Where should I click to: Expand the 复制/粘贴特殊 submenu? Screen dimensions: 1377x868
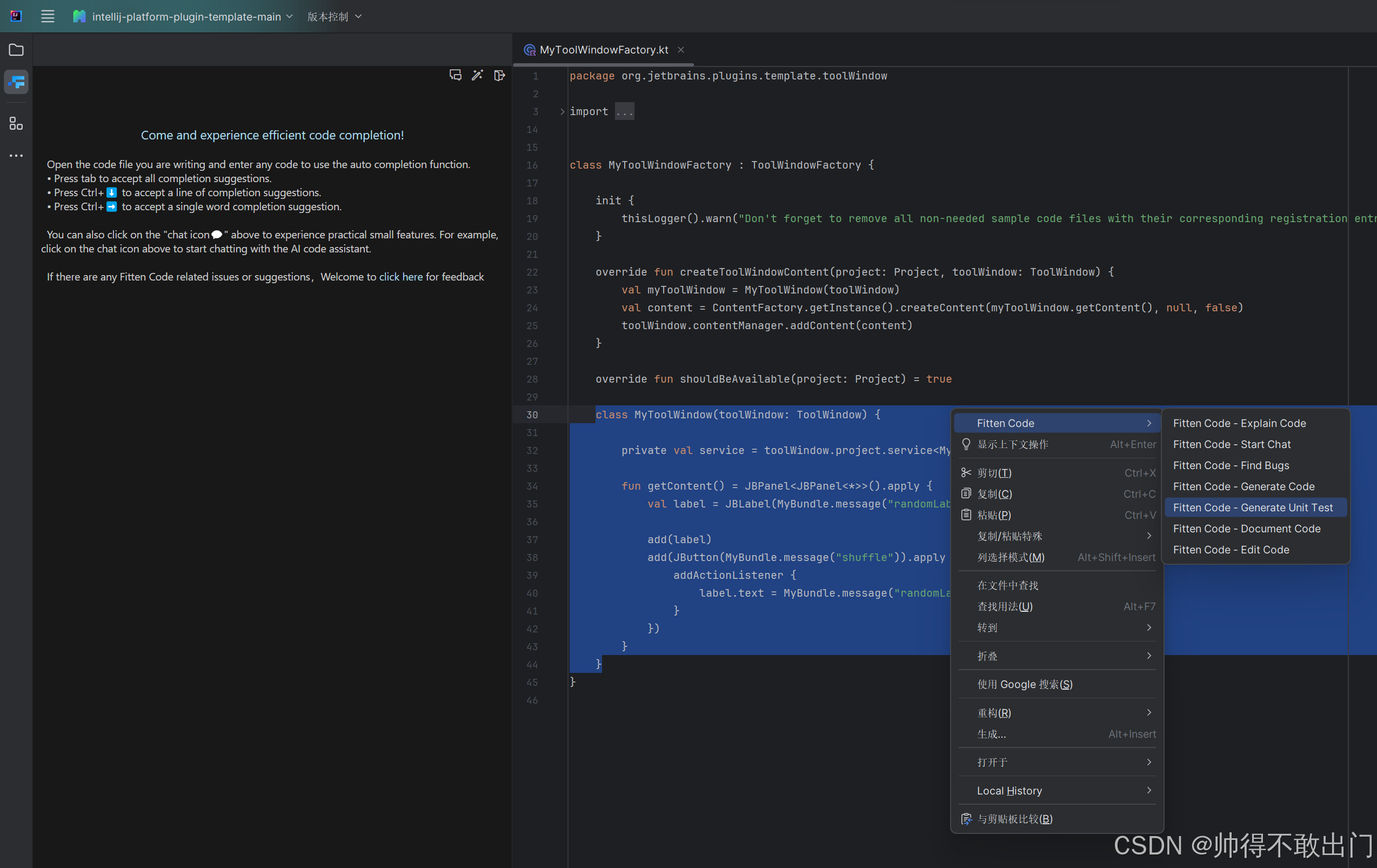(x=1149, y=536)
